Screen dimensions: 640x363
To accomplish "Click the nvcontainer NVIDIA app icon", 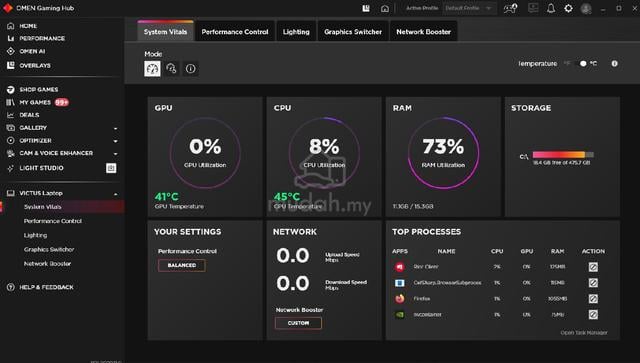I will coord(400,315).
